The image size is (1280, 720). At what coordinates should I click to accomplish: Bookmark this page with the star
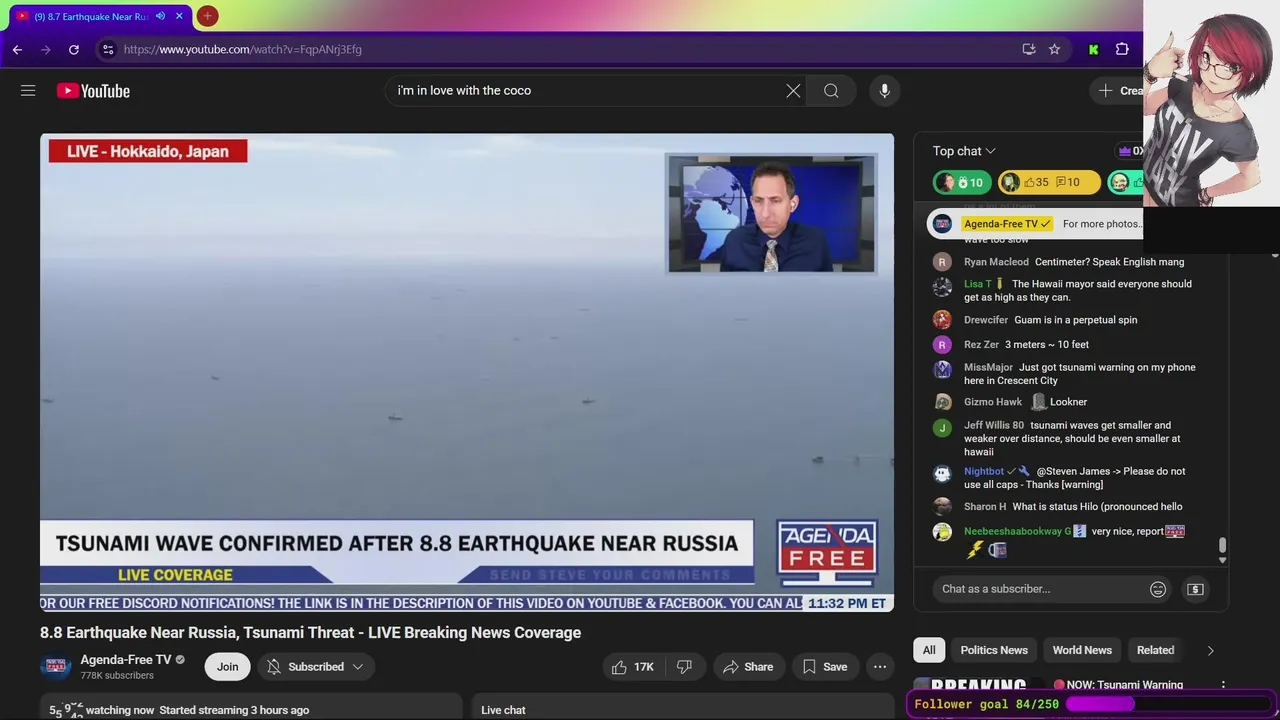pyautogui.click(x=1054, y=49)
